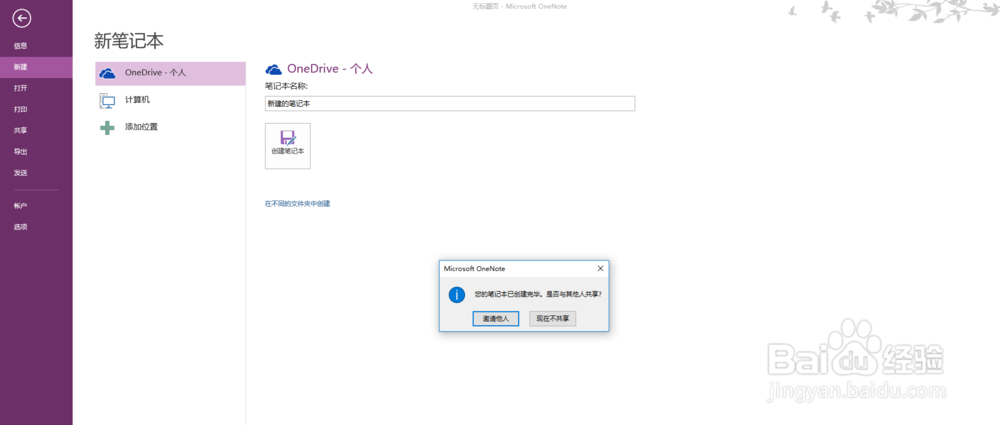Click the 笔记本名称: label
This screenshot has height=425, width=1000.
coord(286,86)
